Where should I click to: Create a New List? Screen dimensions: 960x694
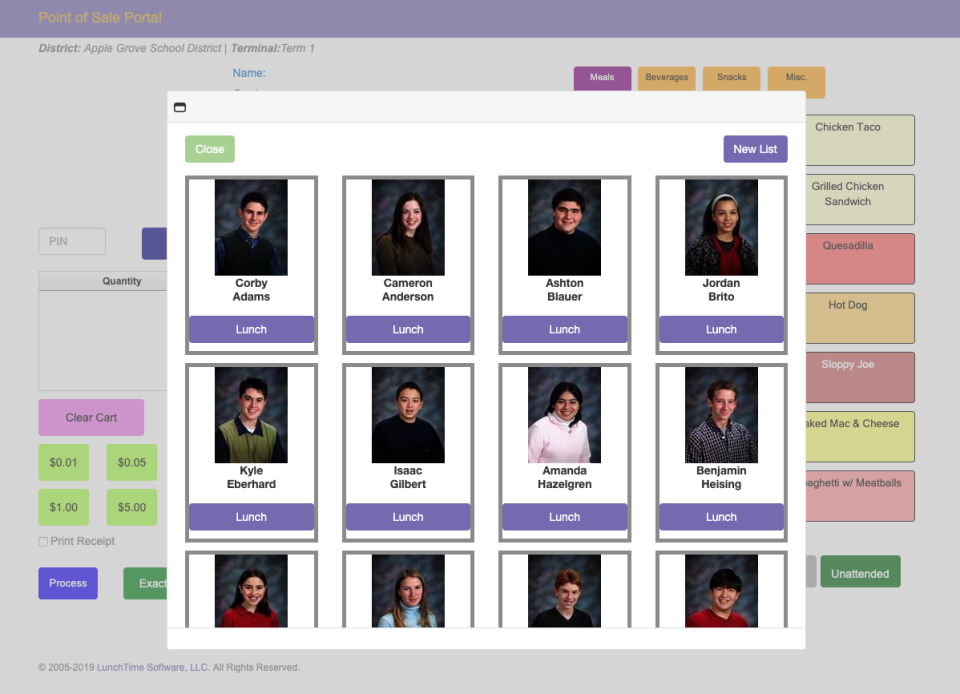click(755, 148)
